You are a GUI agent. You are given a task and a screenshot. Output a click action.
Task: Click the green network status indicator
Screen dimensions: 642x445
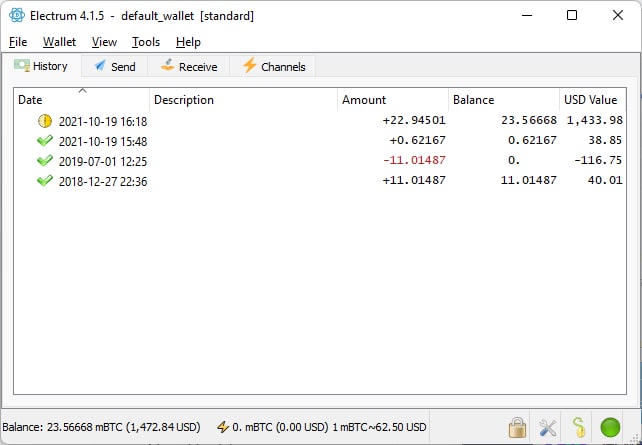(610, 427)
